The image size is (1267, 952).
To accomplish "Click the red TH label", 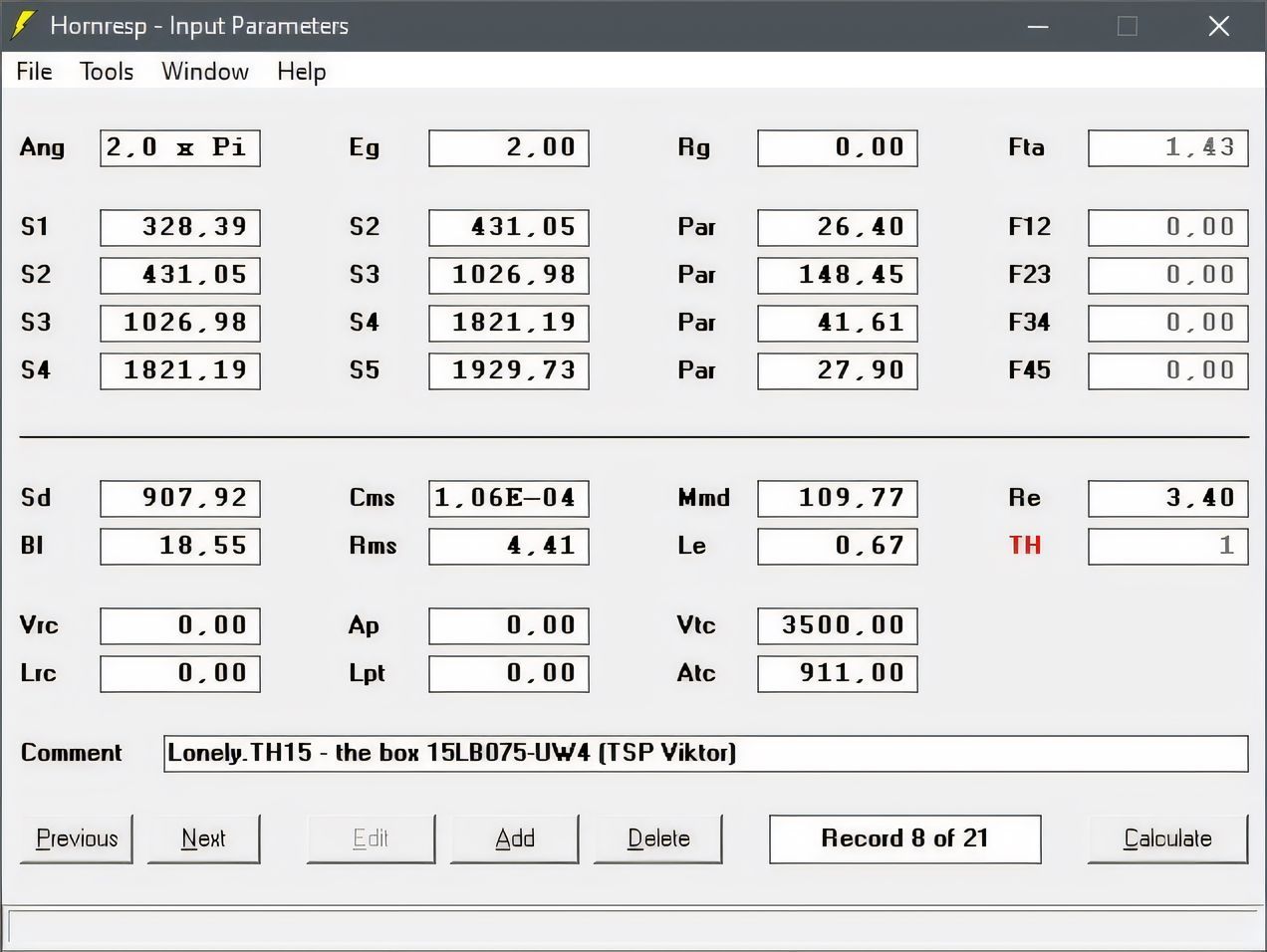I will coord(1025,546).
